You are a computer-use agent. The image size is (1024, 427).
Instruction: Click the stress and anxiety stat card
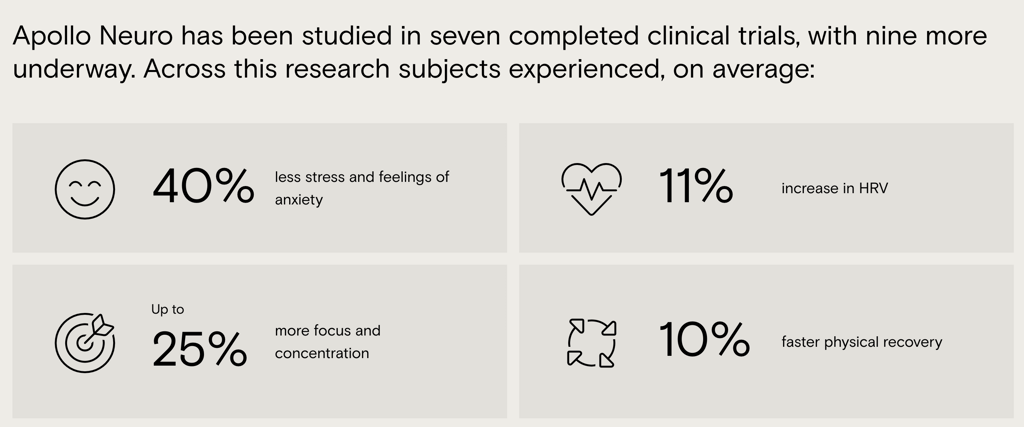[259, 187]
